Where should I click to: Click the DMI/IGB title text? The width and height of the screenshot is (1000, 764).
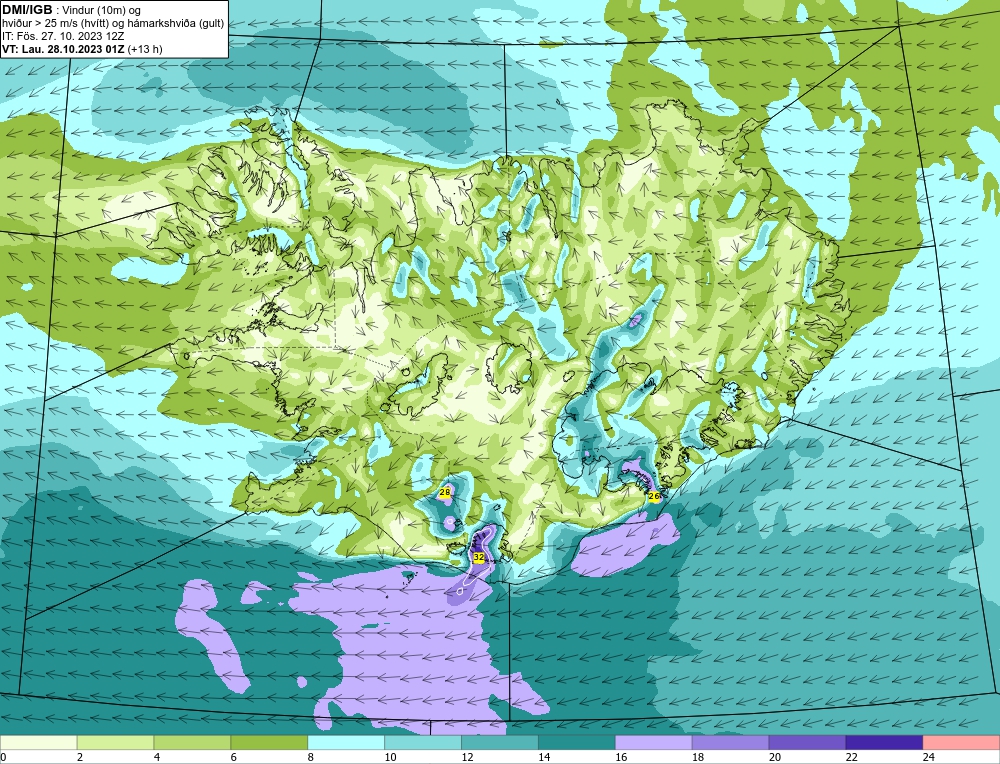[27, 10]
